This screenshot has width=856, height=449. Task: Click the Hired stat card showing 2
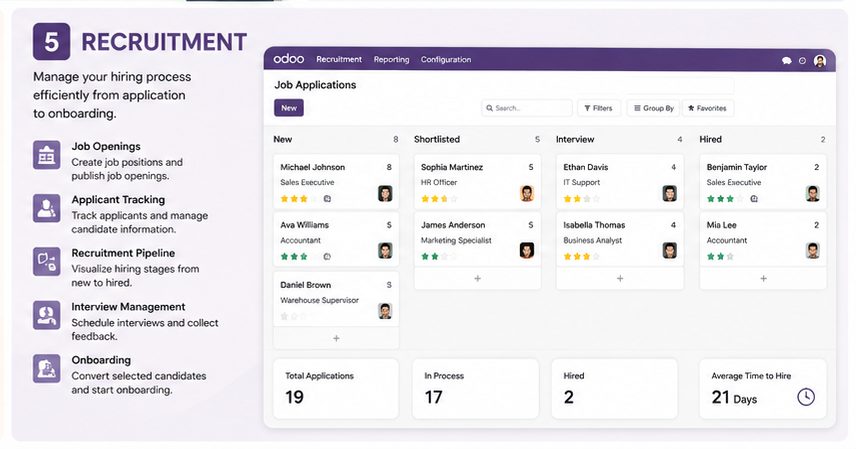(615, 388)
